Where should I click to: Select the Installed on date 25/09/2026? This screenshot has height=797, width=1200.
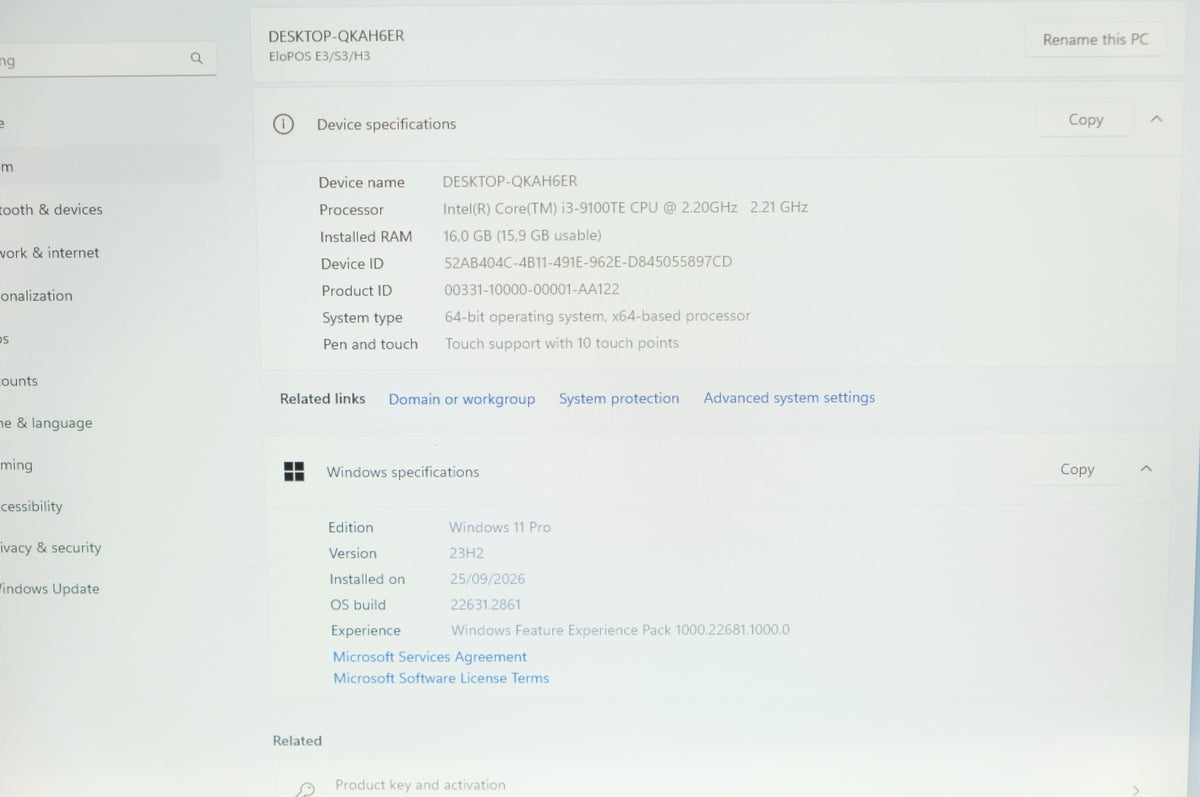[487, 579]
